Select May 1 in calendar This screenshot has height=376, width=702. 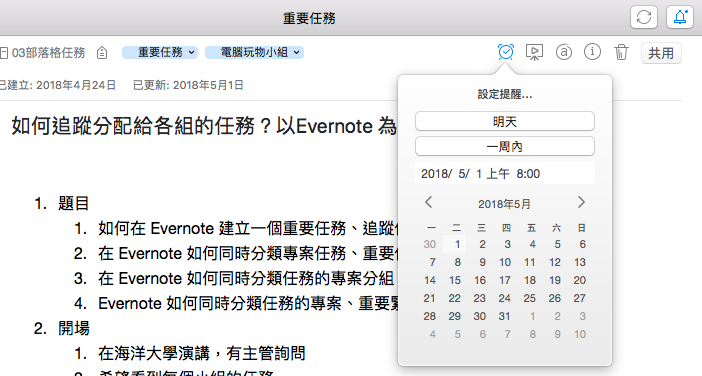pos(455,244)
